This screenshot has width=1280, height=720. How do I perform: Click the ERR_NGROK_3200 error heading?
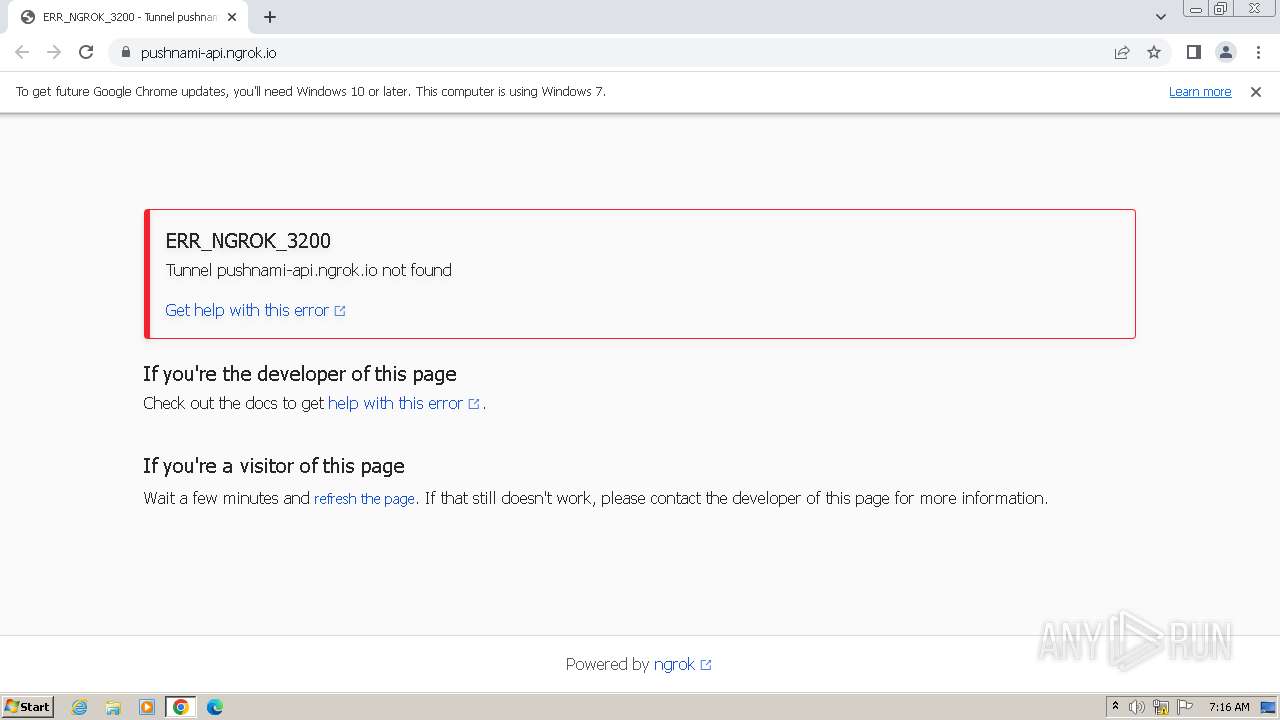248,241
